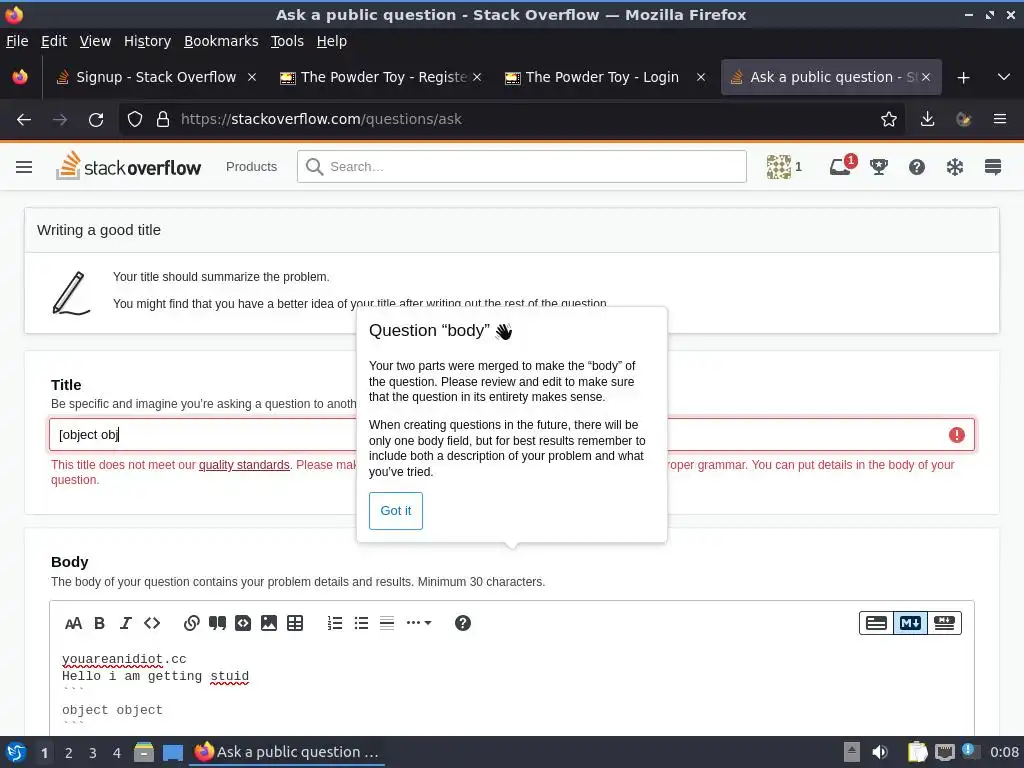Close The Powder Toy - Login tab

pos(701,77)
